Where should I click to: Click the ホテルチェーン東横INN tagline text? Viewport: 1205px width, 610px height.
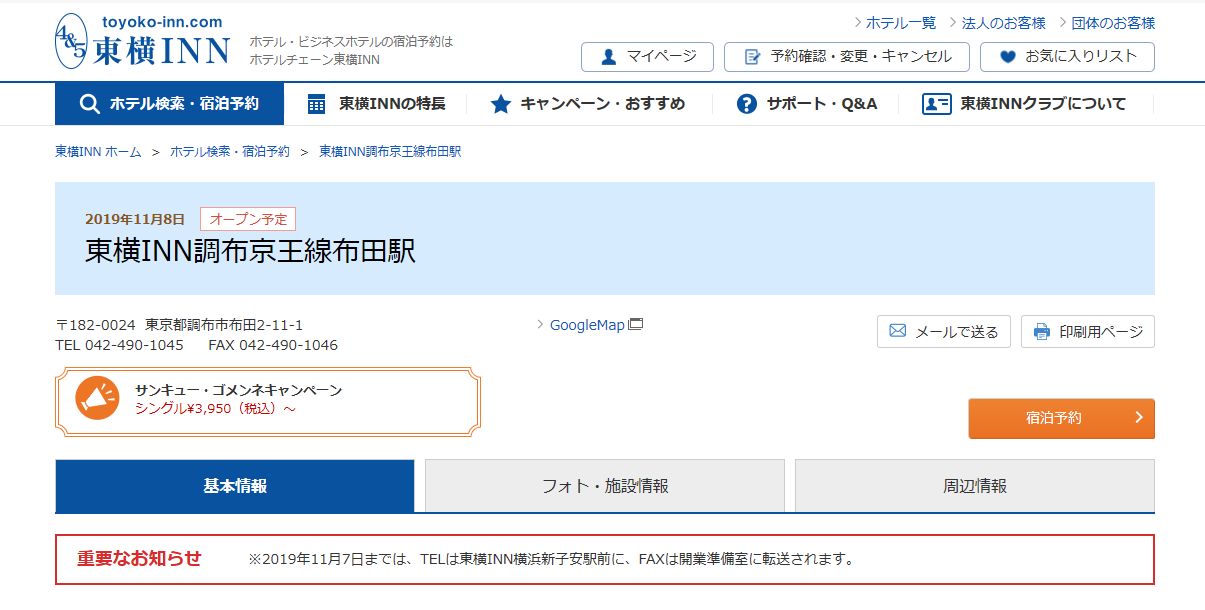(314, 60)
